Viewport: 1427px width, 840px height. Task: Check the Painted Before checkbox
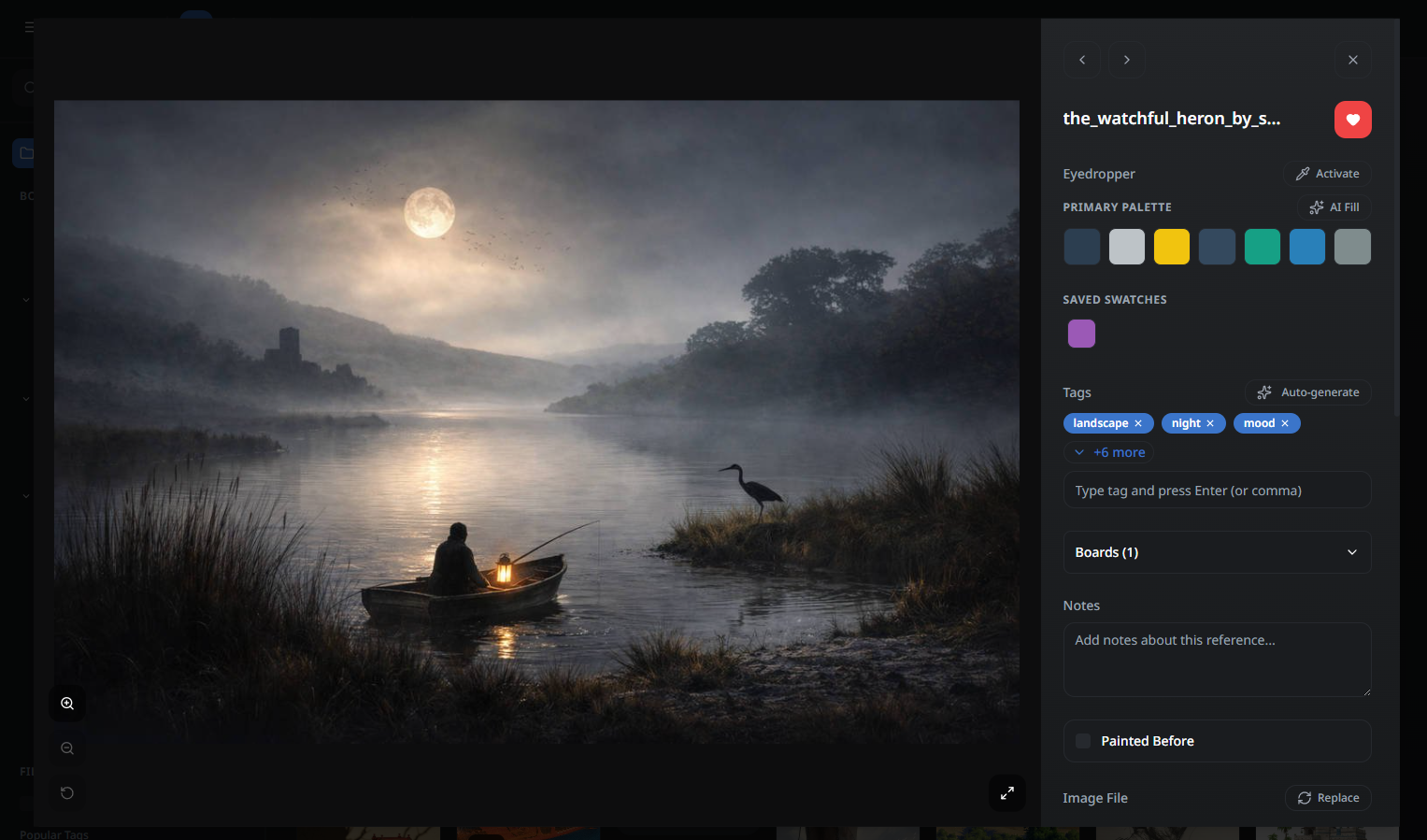tap(1083, 741)
